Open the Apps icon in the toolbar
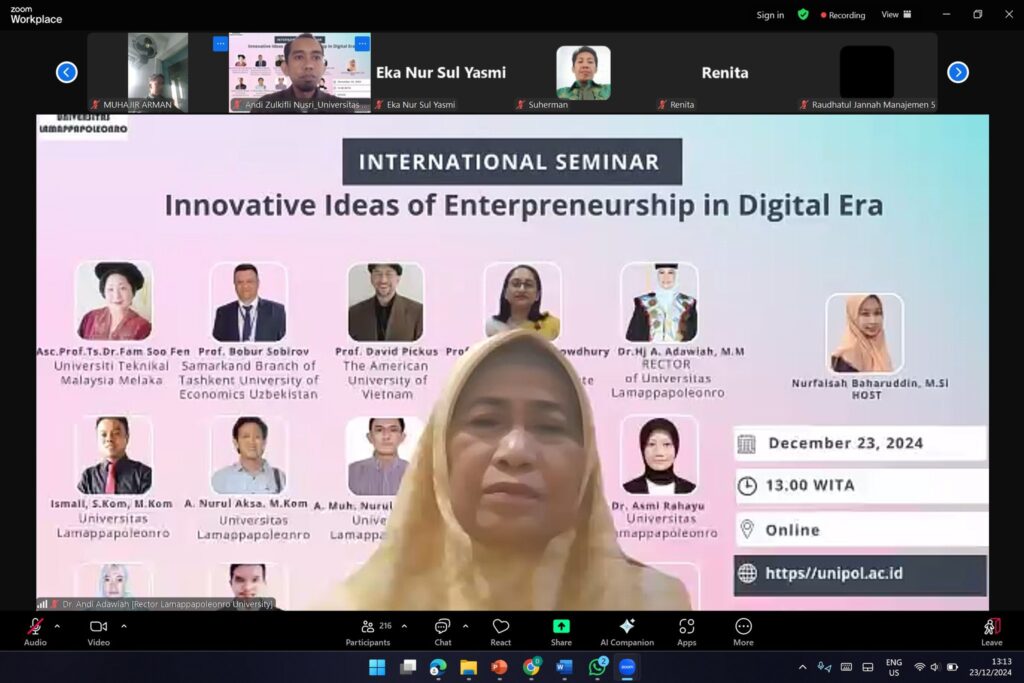The image size is (1024, 683). pos(686,631)
